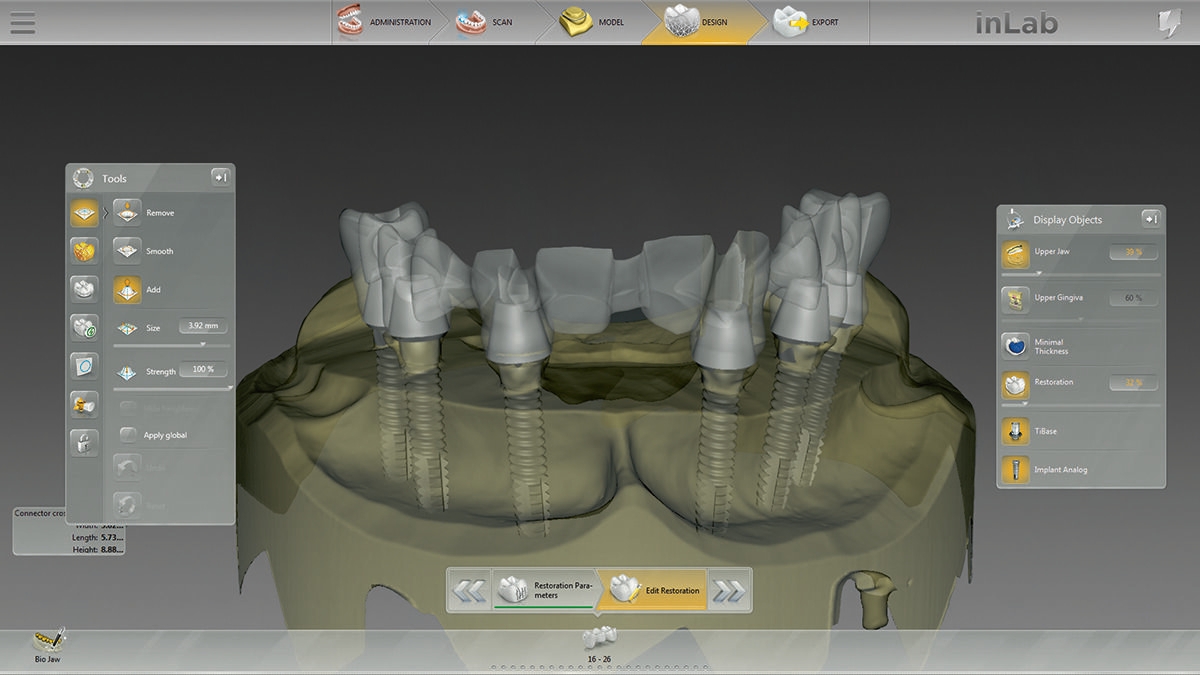This screenshot has height=675, width=1200.
Task: Toggle Implant Analog visibility
Action: 1015,469
